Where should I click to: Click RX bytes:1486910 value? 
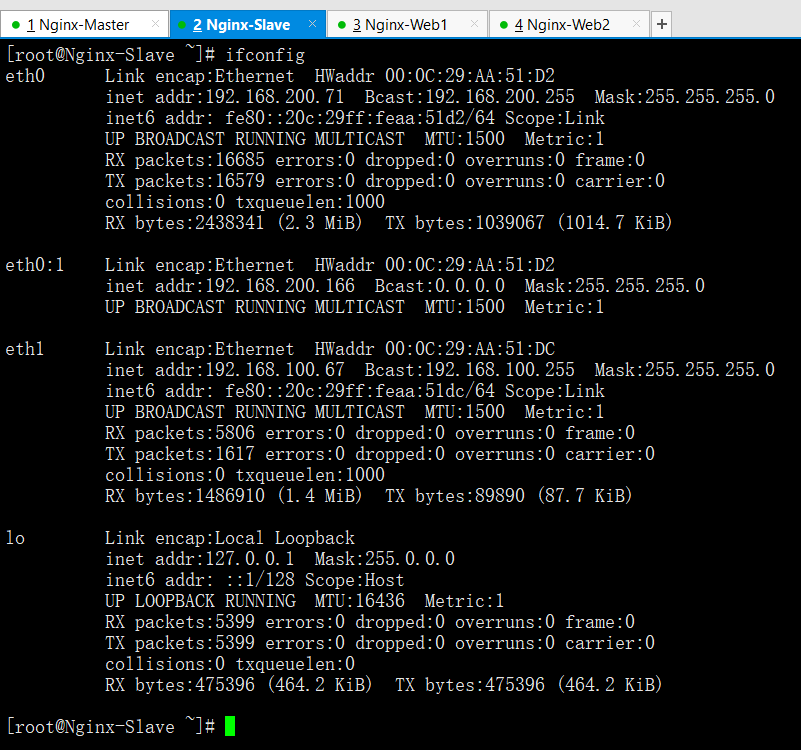click(185, 496)
